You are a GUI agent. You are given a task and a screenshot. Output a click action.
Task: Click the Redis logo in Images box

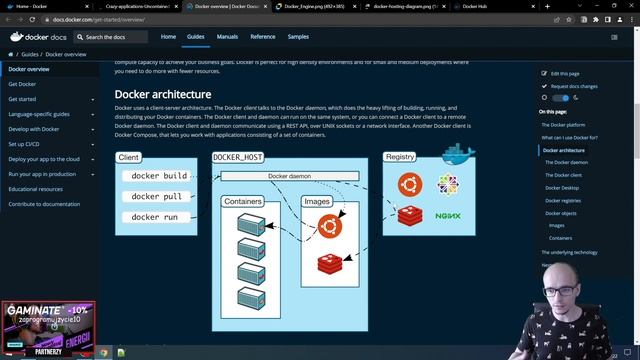pyautogui.click(x=330, y=264)
